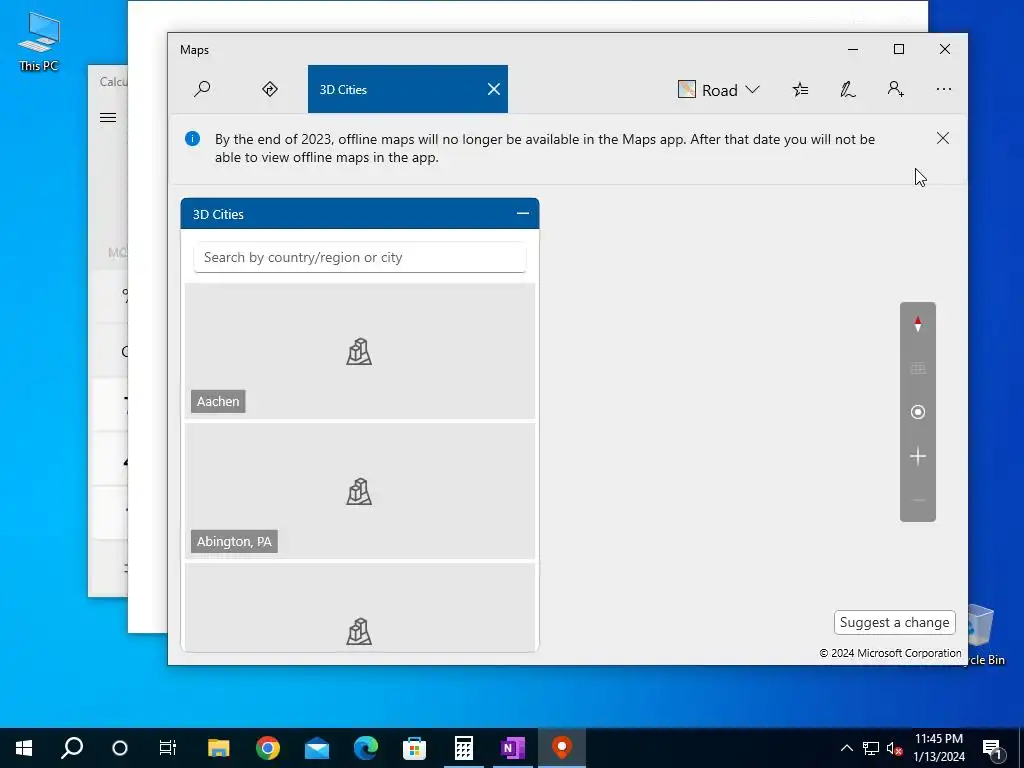This screenshot has height=768, width=1024.
Task: Open the Windows Ink toolbar pen icon
Action: pos(848,89)
